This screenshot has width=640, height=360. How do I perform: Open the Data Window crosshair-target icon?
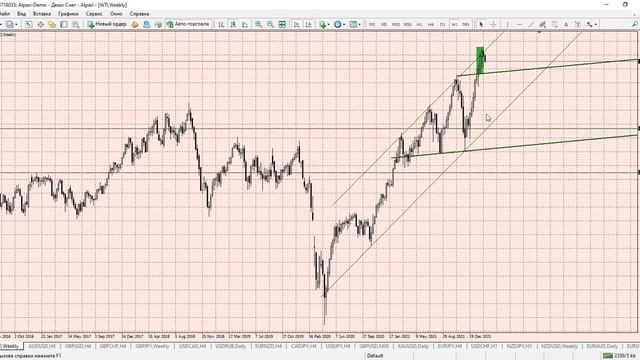click(x=40, y=24)
